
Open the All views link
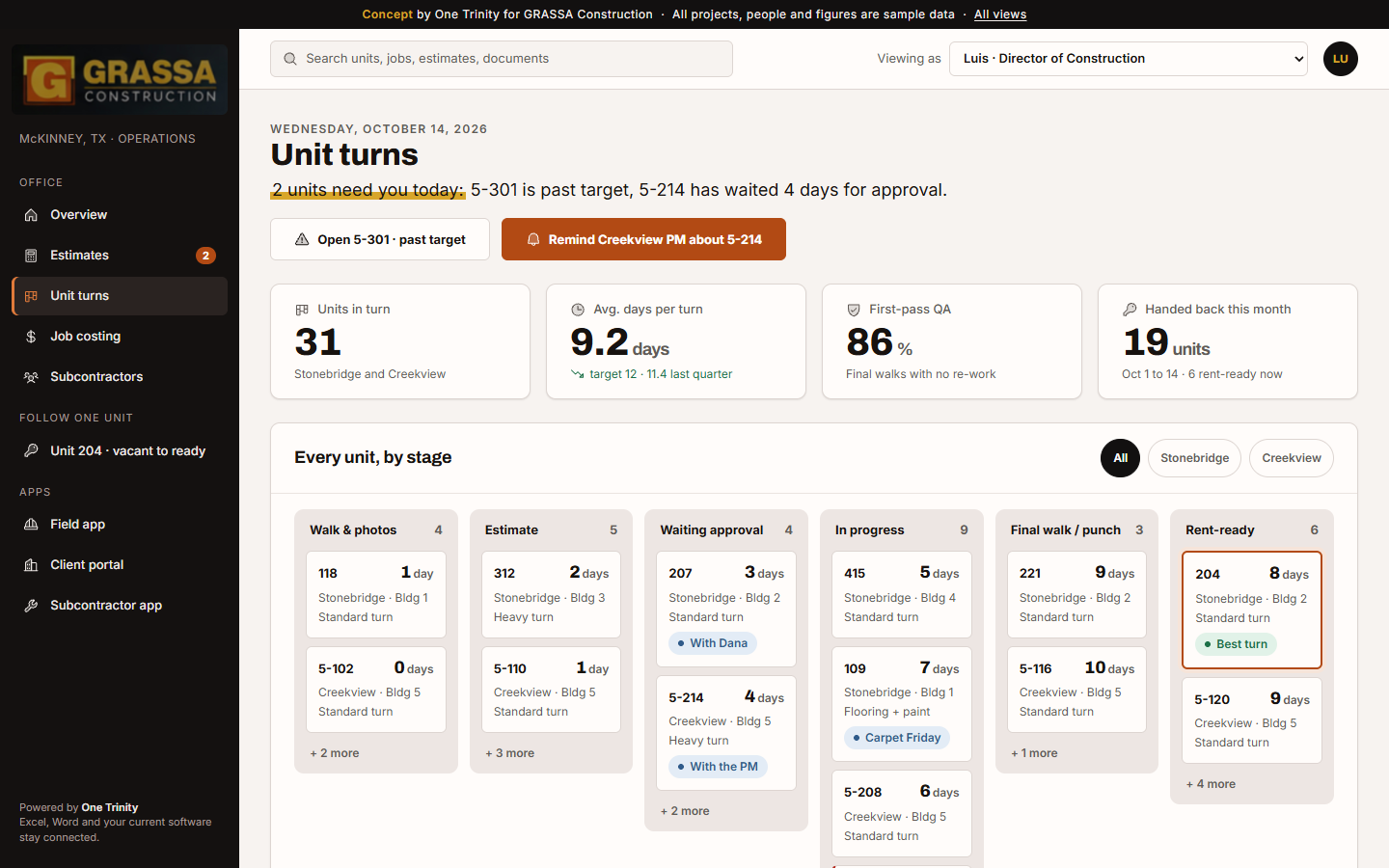tap(1000, 14)
